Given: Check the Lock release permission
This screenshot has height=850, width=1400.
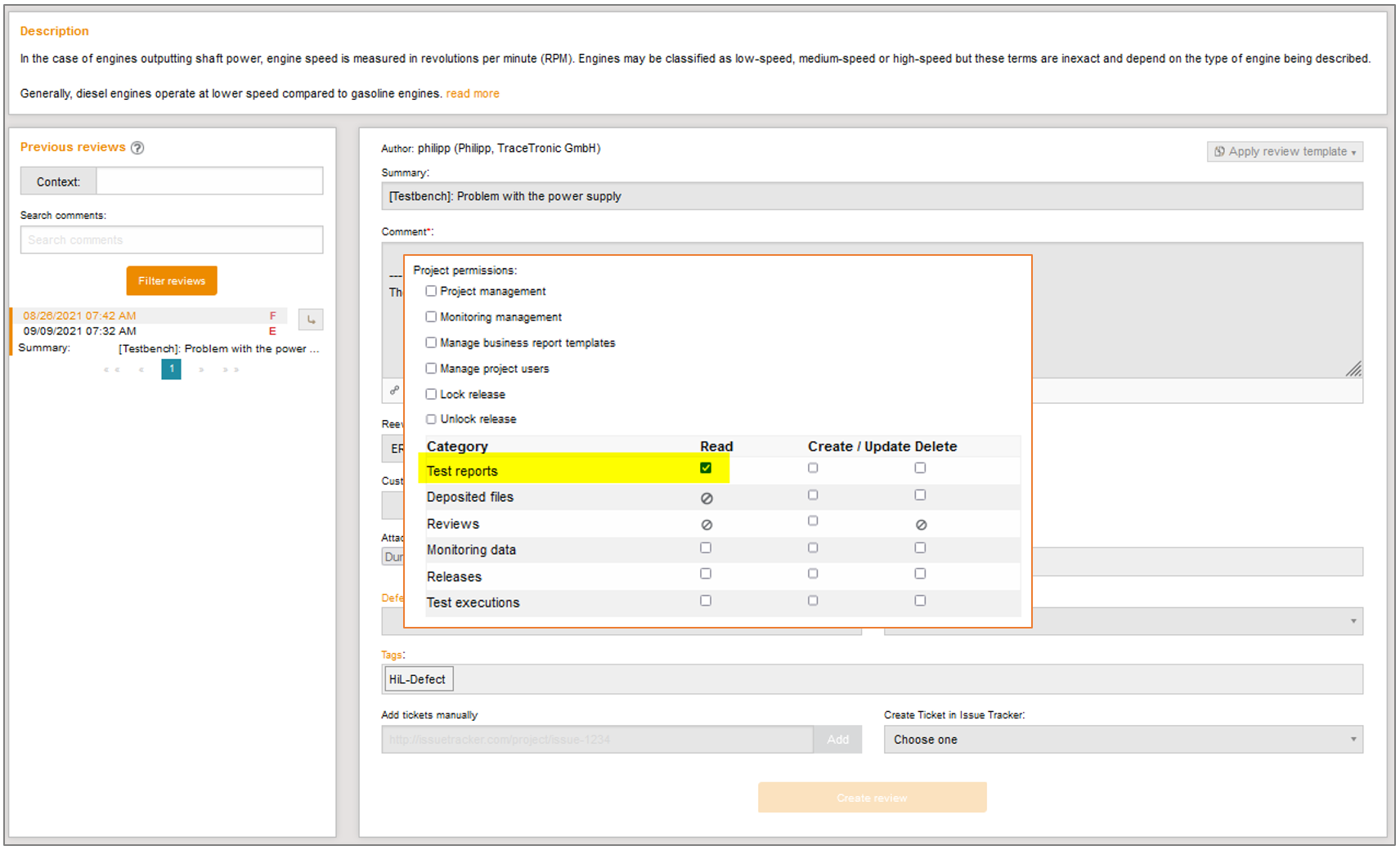Looking at the screenshot, I should point(431,394).
